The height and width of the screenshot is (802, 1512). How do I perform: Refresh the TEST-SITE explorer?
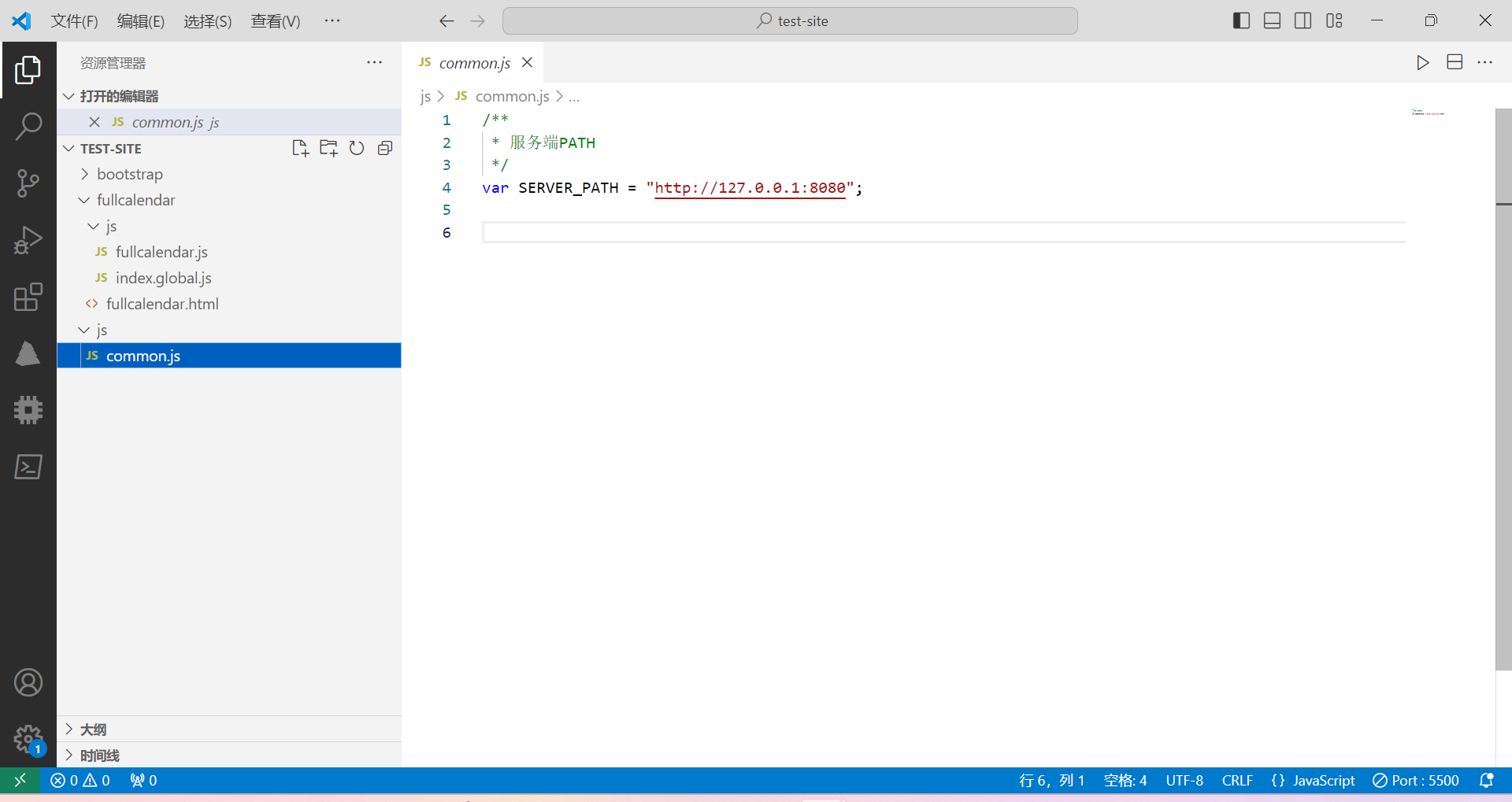(x=357, y=148)
